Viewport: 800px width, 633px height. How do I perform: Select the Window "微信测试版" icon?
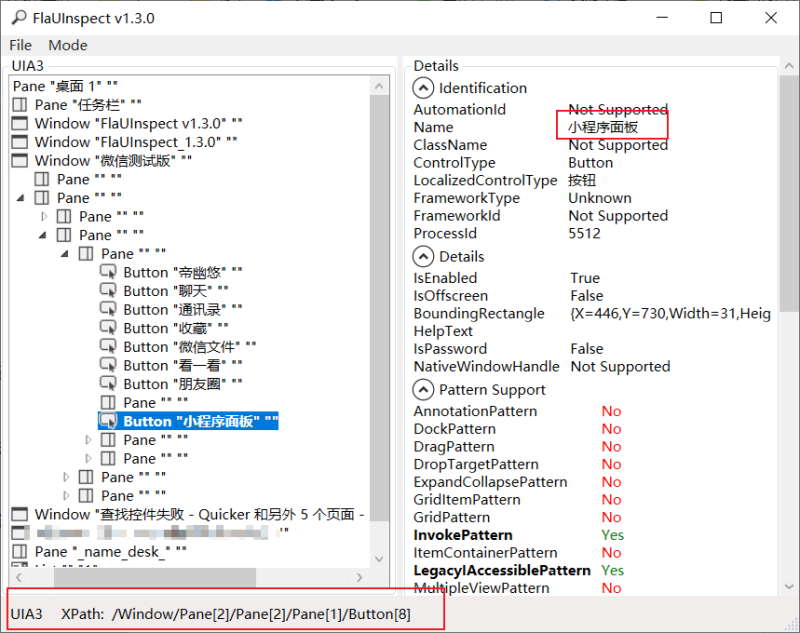coord(19,161)
